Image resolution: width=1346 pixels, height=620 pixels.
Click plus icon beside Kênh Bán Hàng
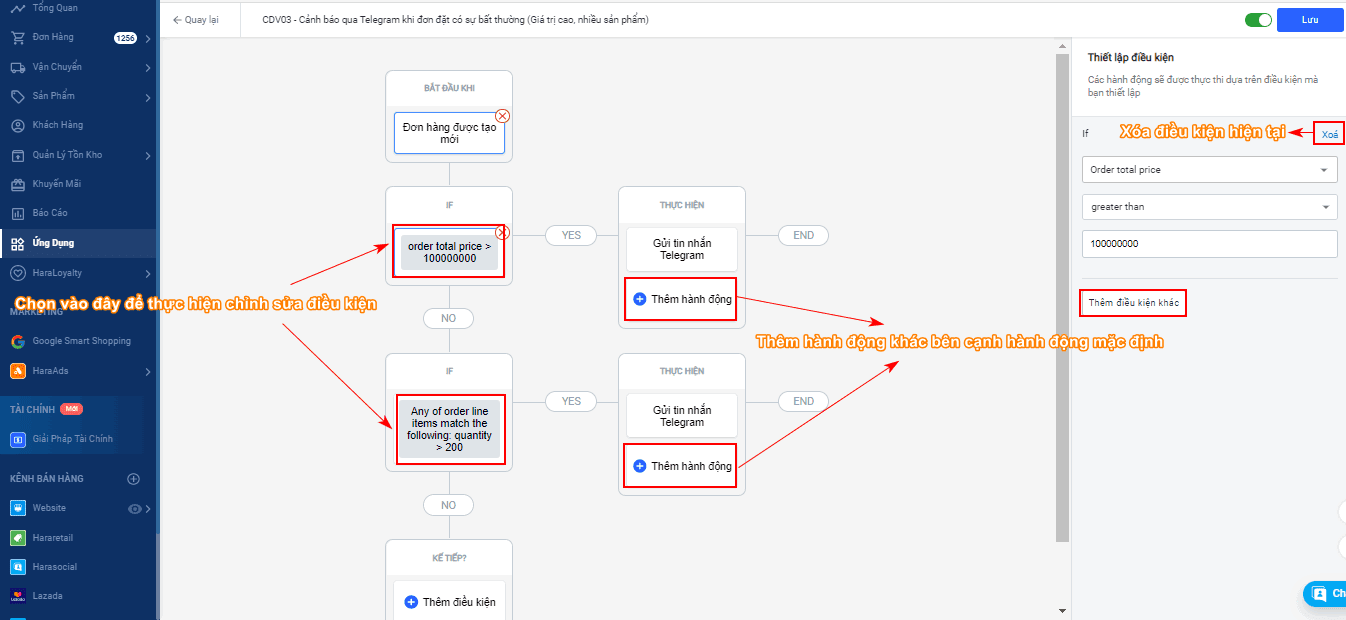pos(134,479)
